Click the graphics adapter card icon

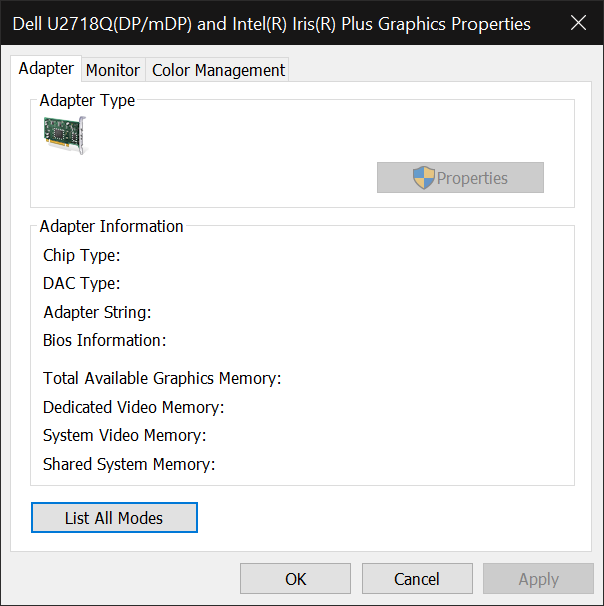point(65,136)
